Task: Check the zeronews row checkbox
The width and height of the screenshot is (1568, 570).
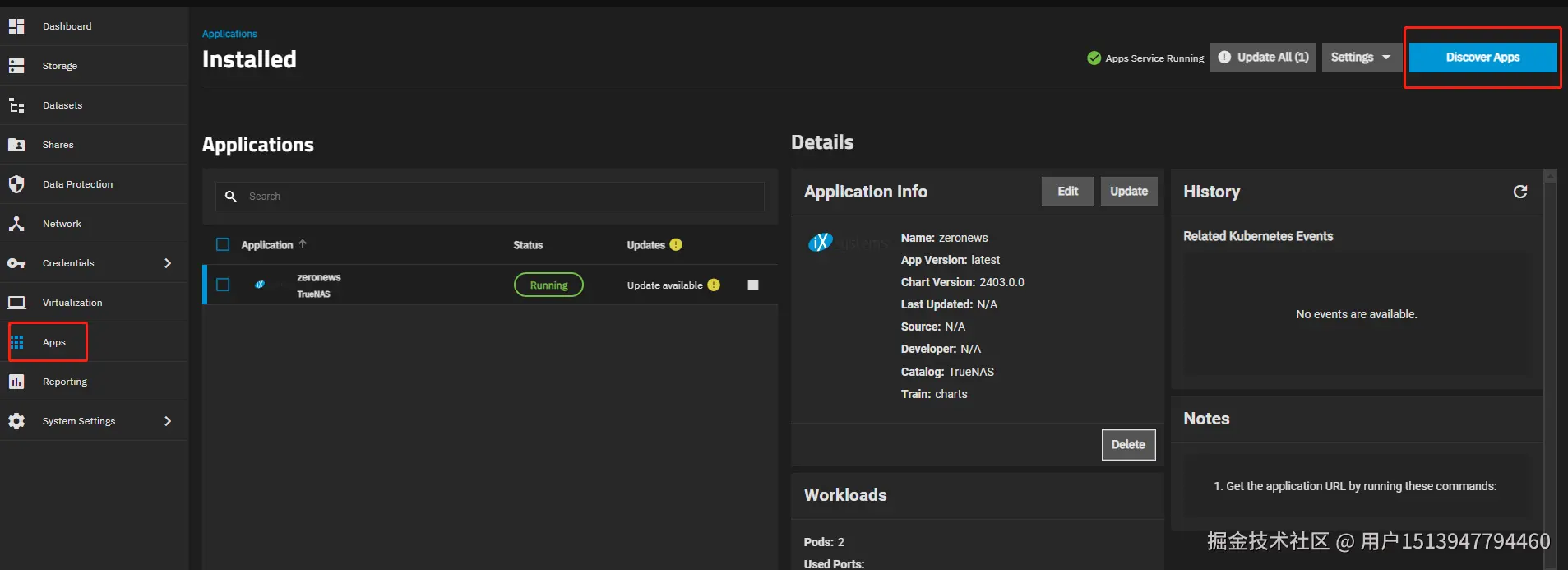Action: [223, 285]
